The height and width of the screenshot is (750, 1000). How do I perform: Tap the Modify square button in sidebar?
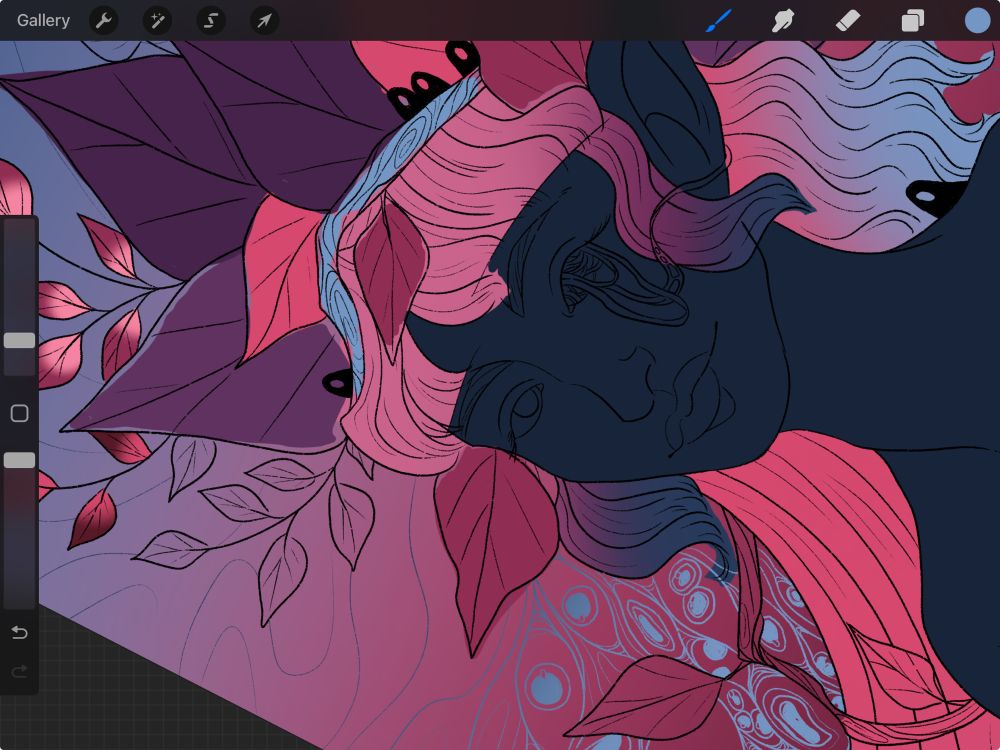point(20,413)
